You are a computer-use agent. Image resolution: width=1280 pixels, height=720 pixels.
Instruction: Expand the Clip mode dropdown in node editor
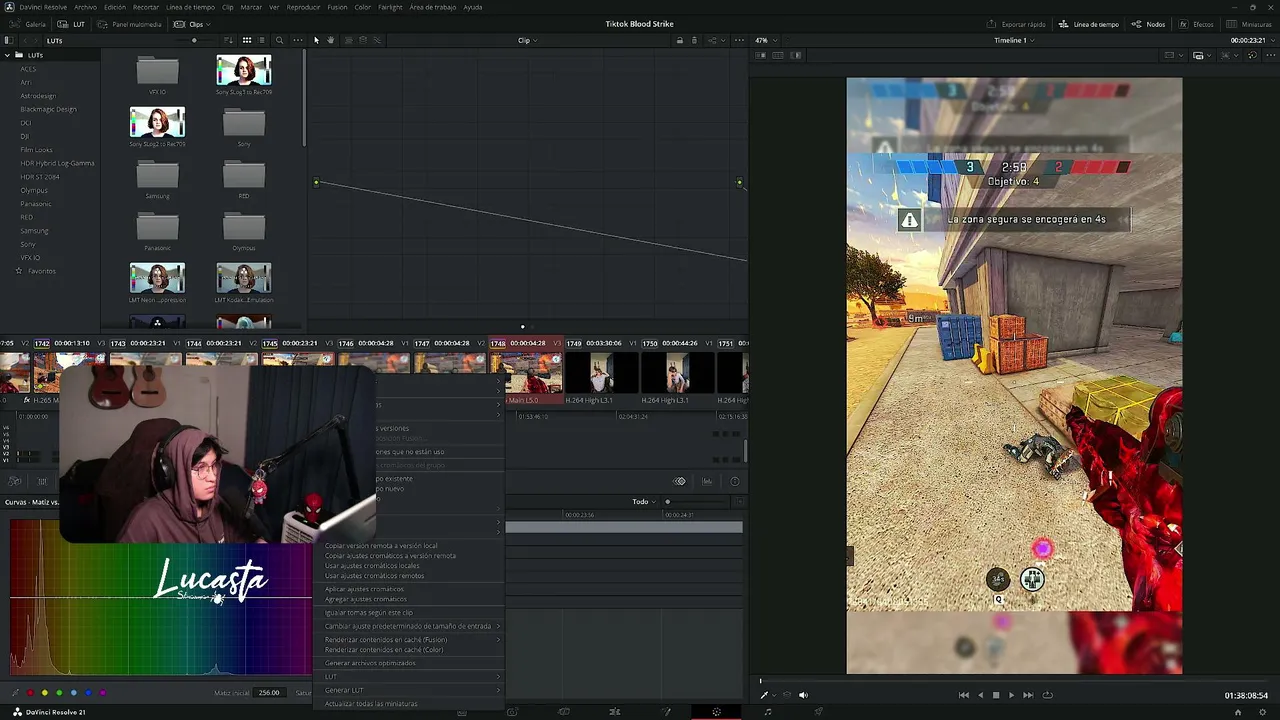tap(527, 40)
